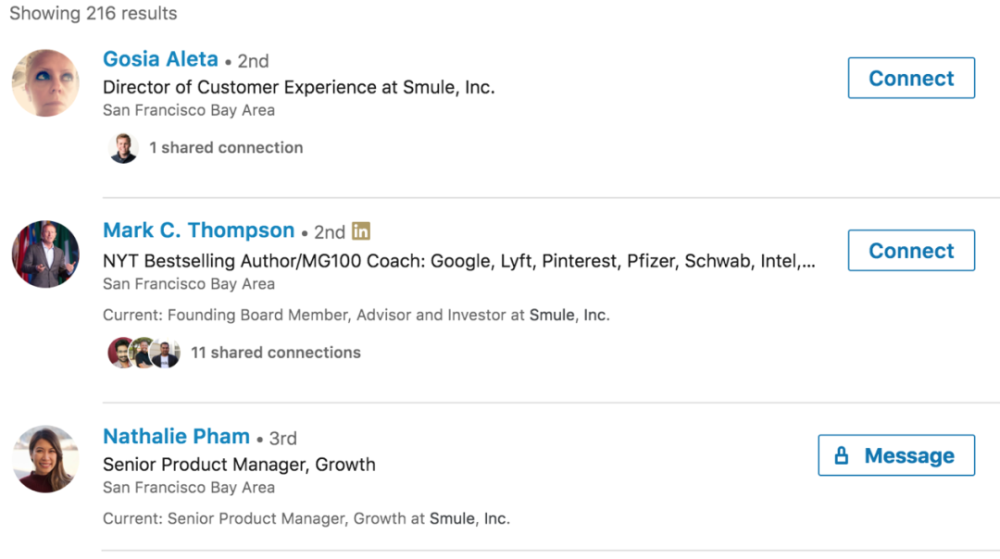Click the lock icon on the Message button

[x=841, y=456]
